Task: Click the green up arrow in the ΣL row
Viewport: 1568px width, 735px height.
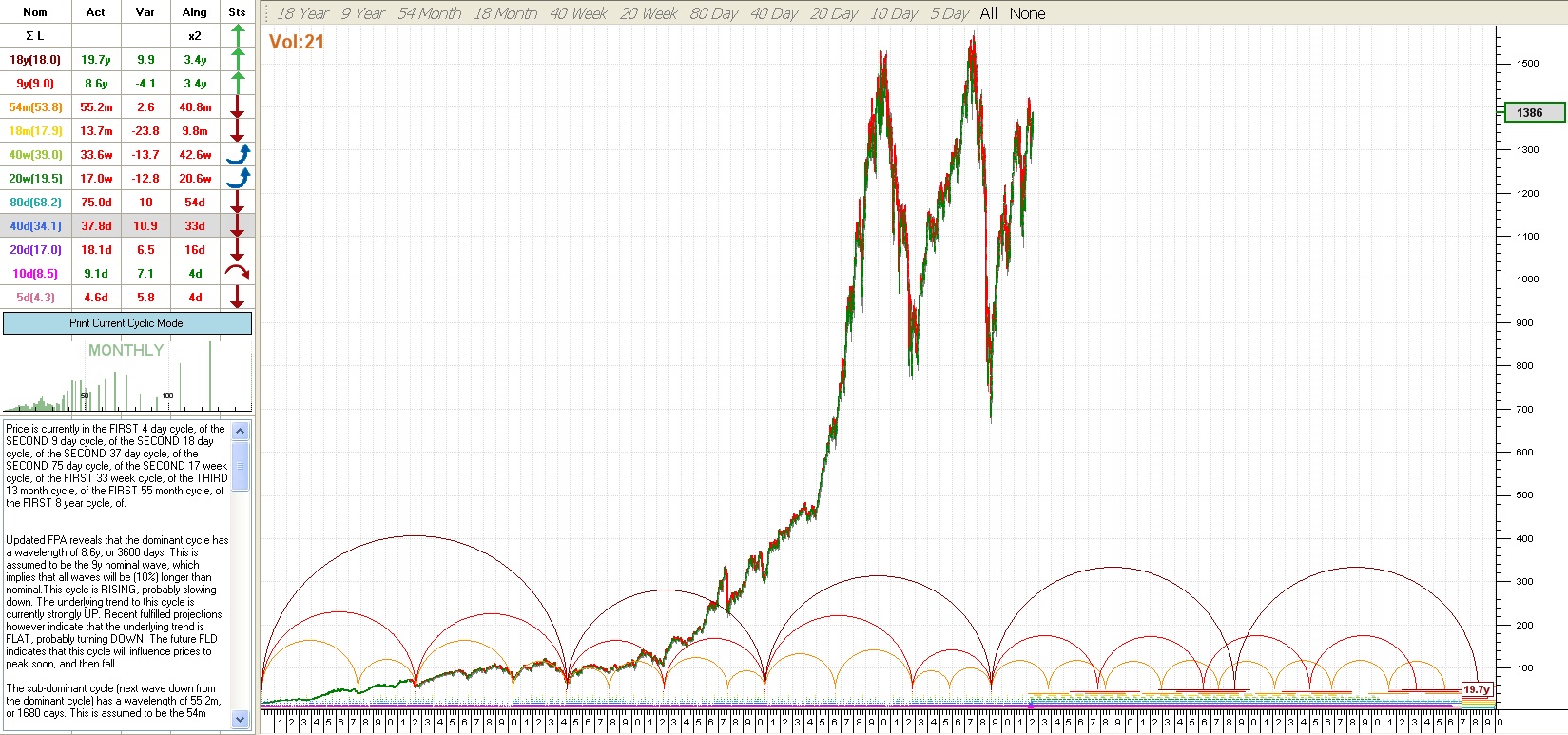Action: coord(238,35)
